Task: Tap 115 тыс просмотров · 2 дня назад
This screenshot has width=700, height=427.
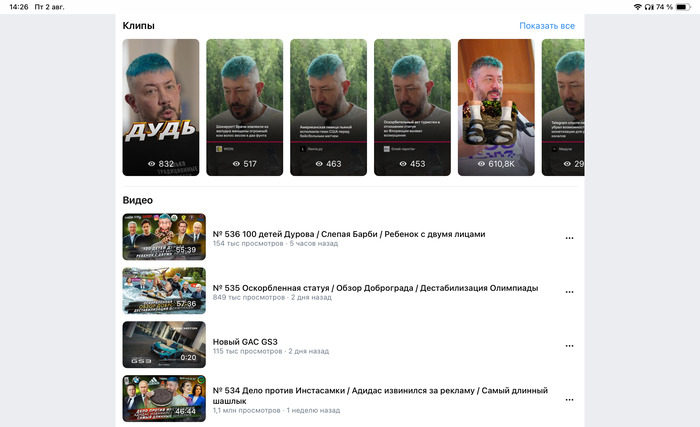Action: 271,352
